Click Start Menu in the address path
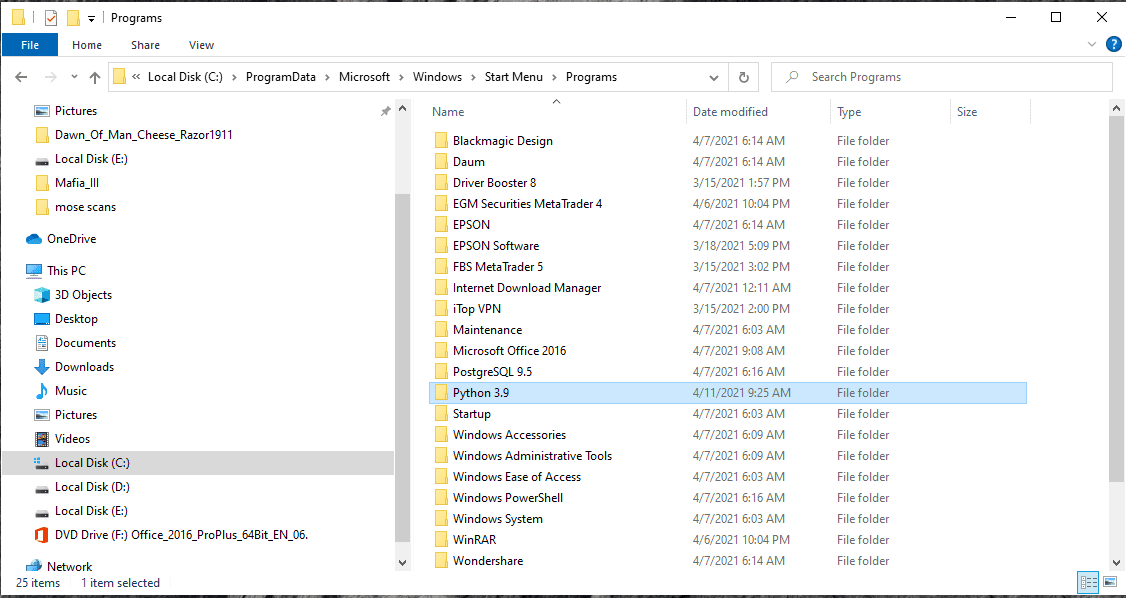 click(x=513, y=77)
